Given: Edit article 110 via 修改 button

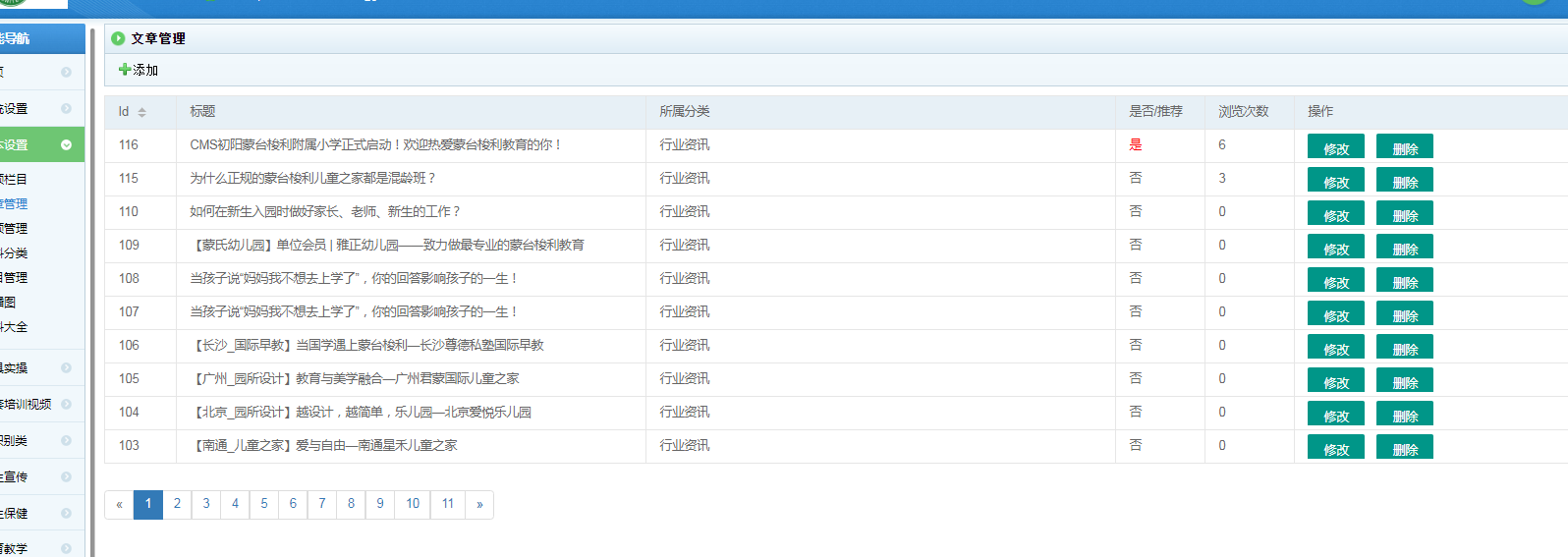Looking at the screenshot, I should tap(1336, 213).
